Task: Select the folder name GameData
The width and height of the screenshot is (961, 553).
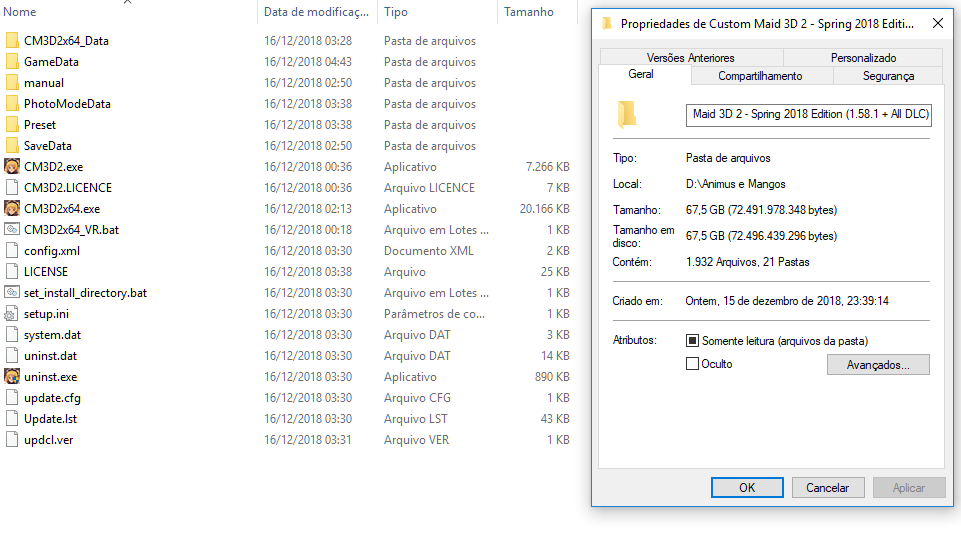Action: (x=51, y=61)
